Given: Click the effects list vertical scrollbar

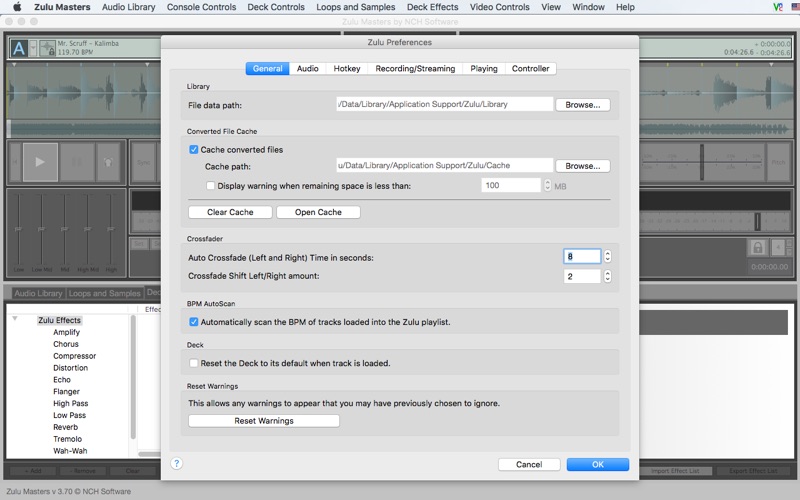Looking at the screenshot, I should pyautogui.click(x=133, y=377).
